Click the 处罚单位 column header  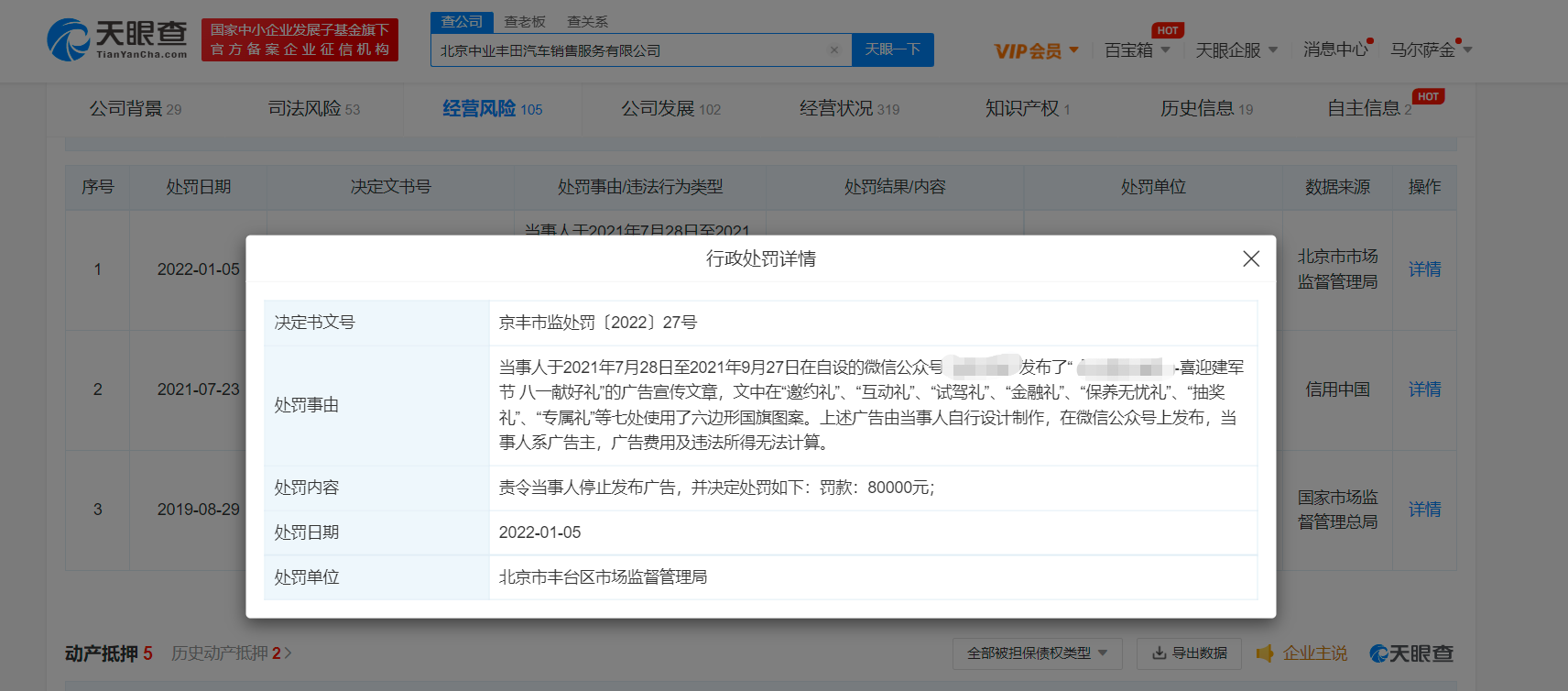(1153, 187)
